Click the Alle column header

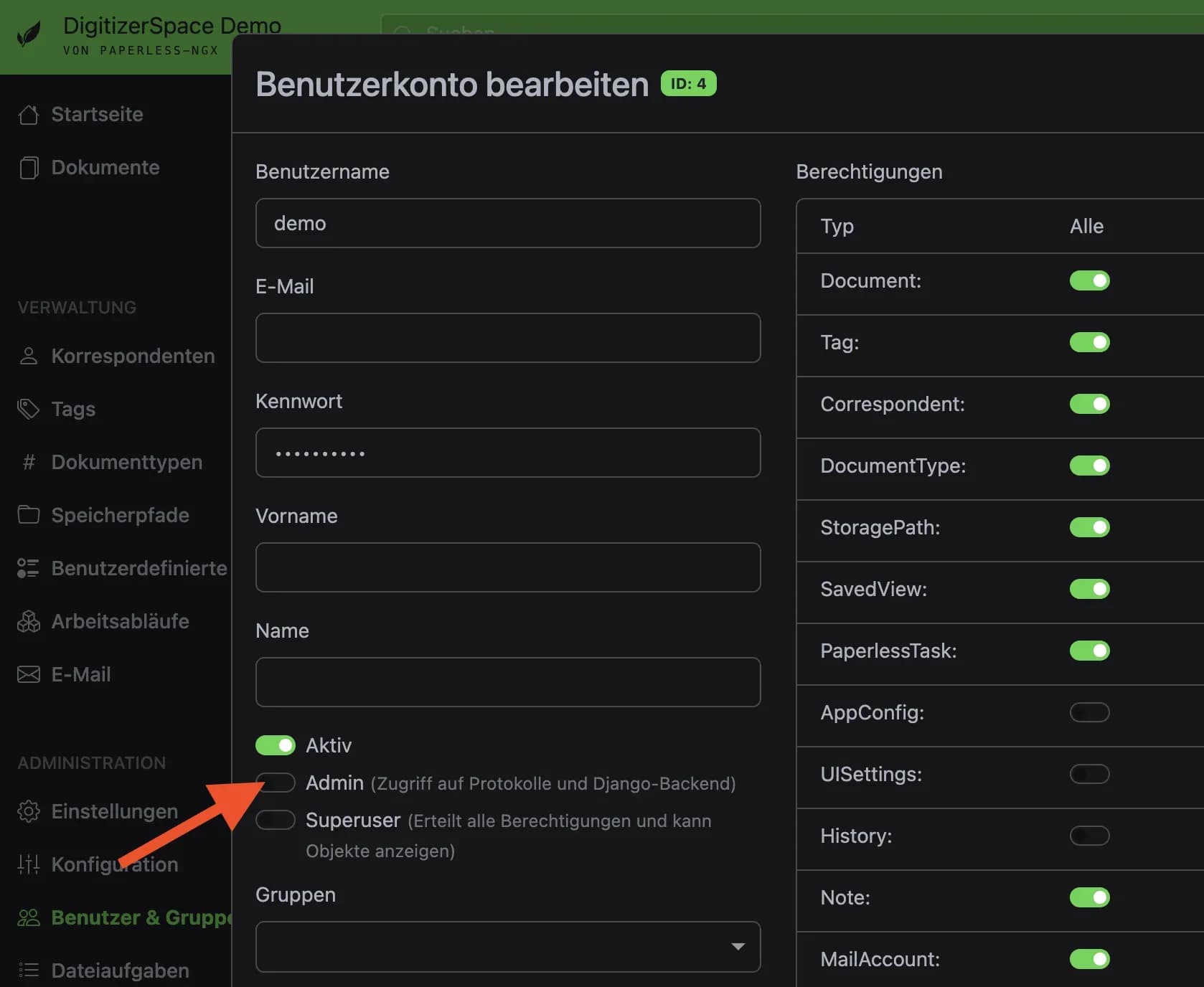point(1086,226)
